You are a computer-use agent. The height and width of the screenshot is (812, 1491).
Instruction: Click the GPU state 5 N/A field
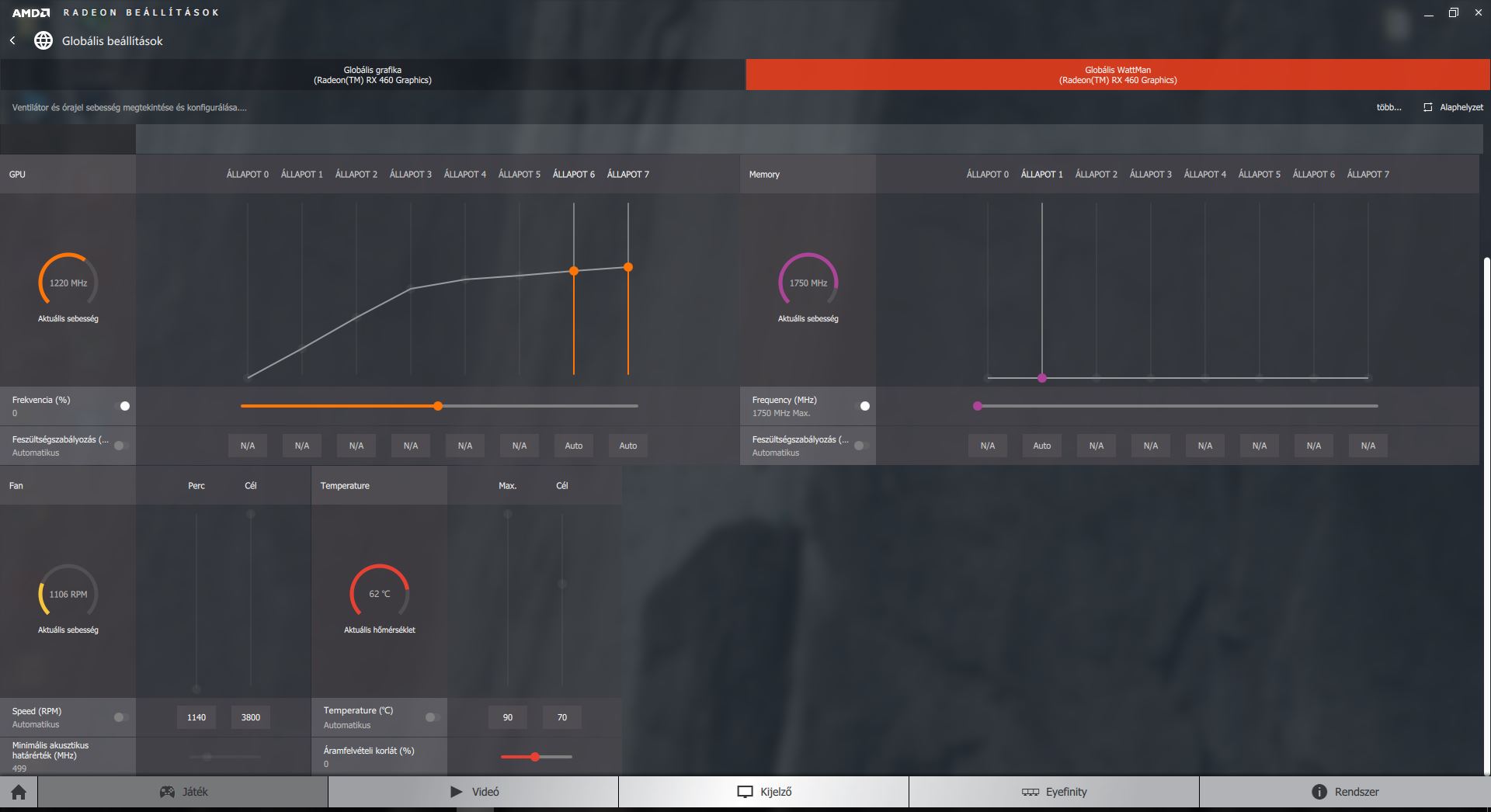click(x=520, y=446)
